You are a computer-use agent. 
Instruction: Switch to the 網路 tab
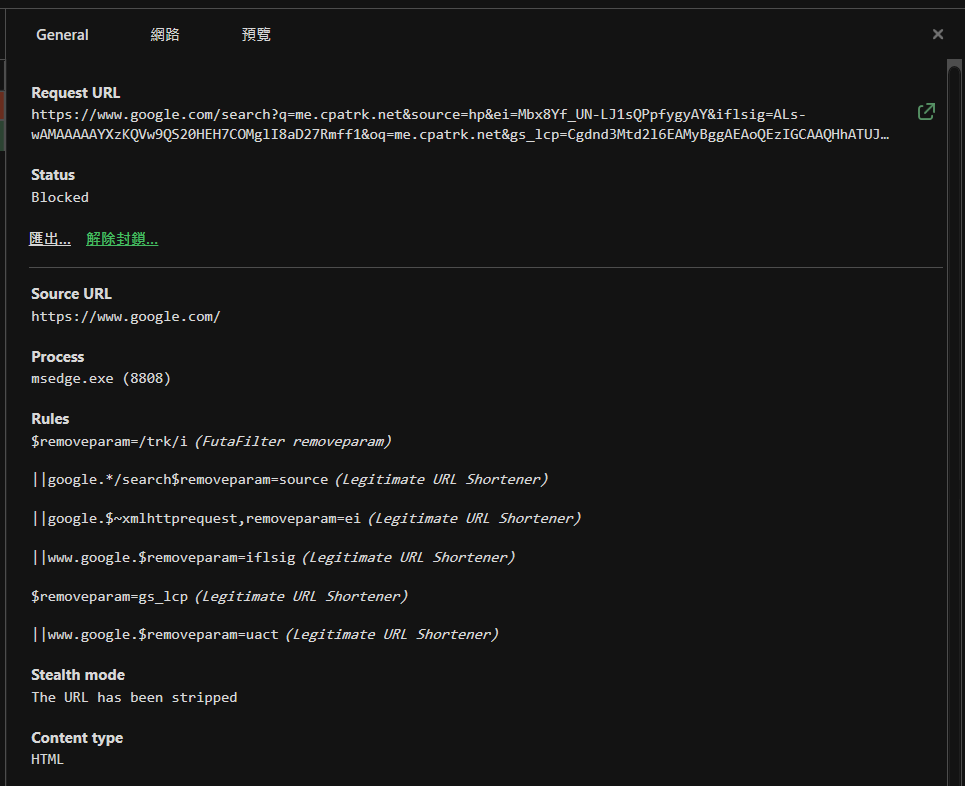coord(164,33)
